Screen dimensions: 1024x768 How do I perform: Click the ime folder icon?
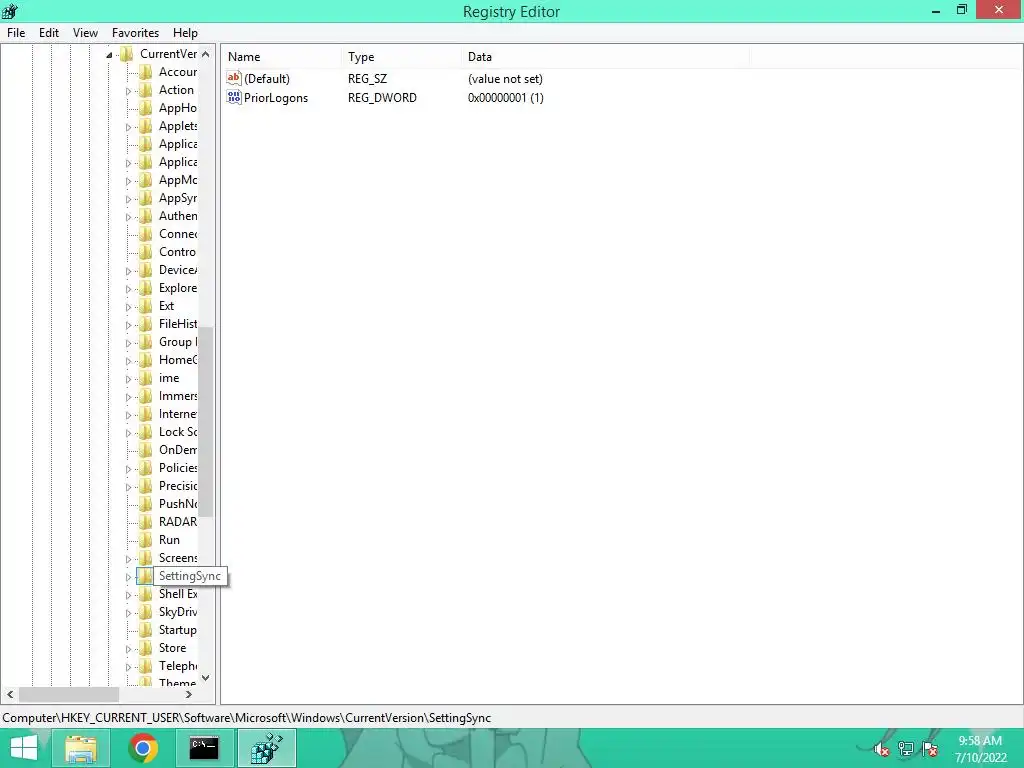tap(145, 377)
